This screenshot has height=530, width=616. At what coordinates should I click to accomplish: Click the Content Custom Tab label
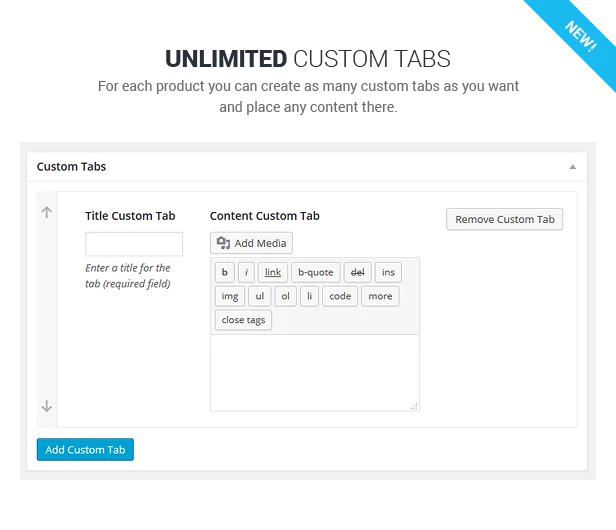click(264, 216)
